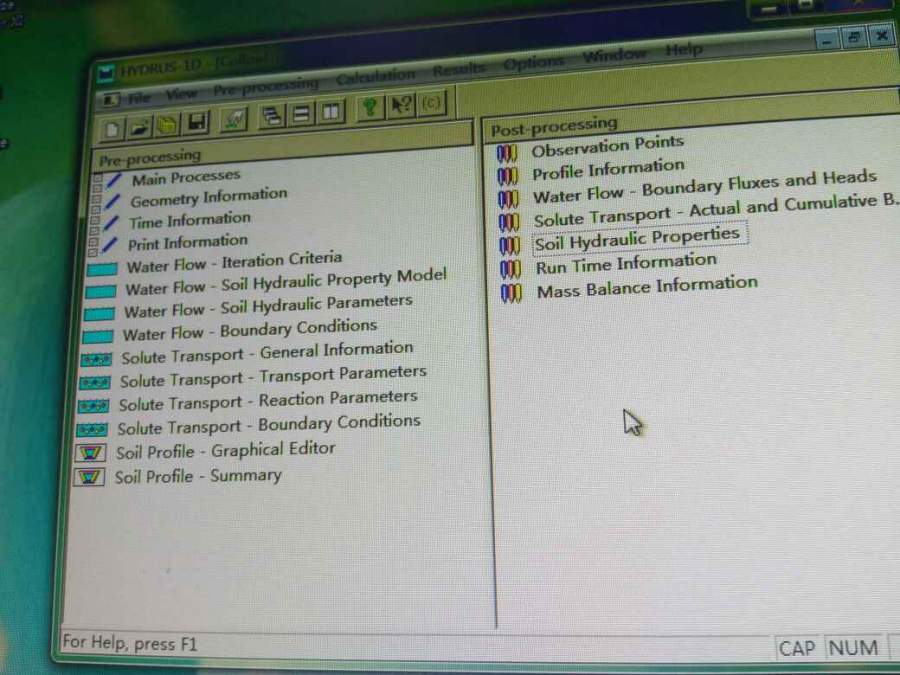Click the notebook icon beside Main Processes
Viewport: 900px width, 675px height.
click(x=108, y=182)
